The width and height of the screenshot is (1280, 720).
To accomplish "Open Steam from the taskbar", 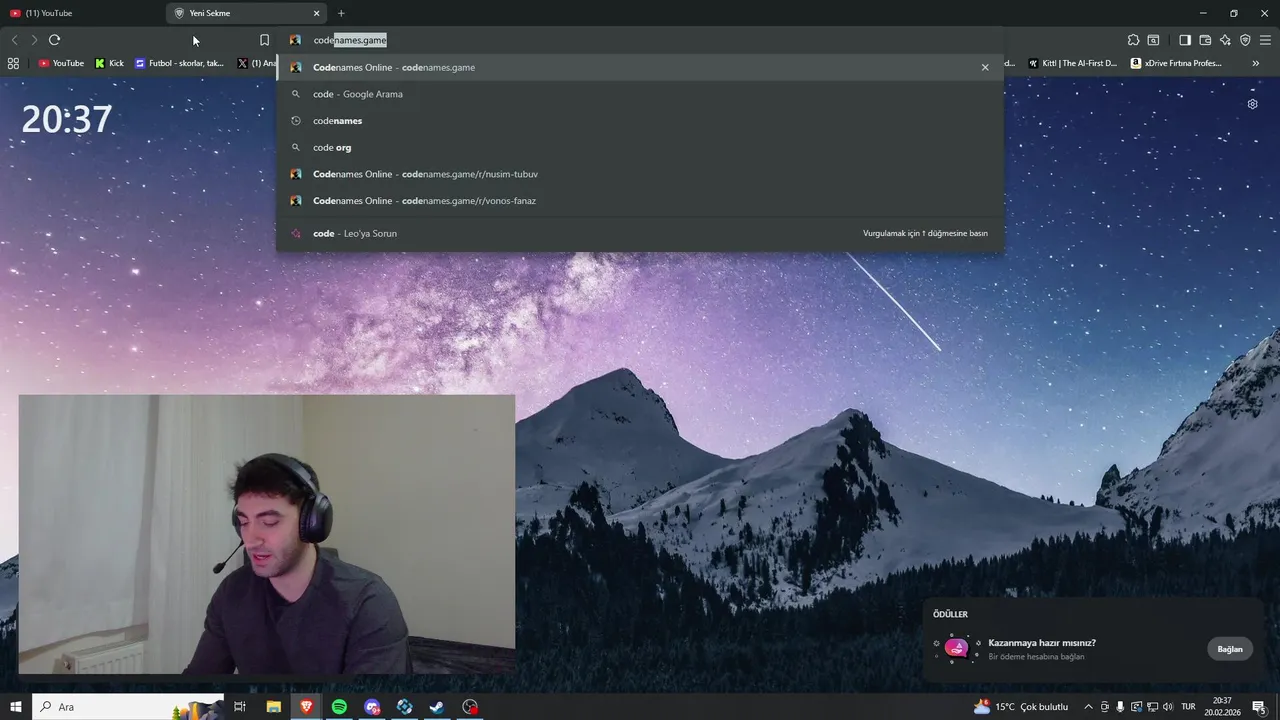I will tap(437, 707).
